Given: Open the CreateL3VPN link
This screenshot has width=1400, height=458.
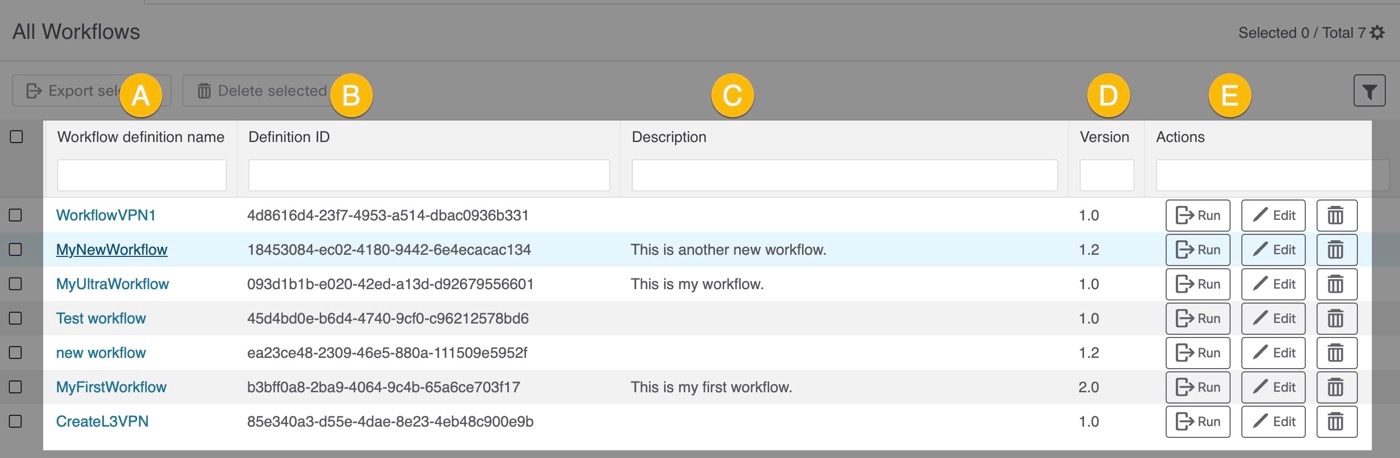Looking at the screenshot, I should (x=102, y=421).
